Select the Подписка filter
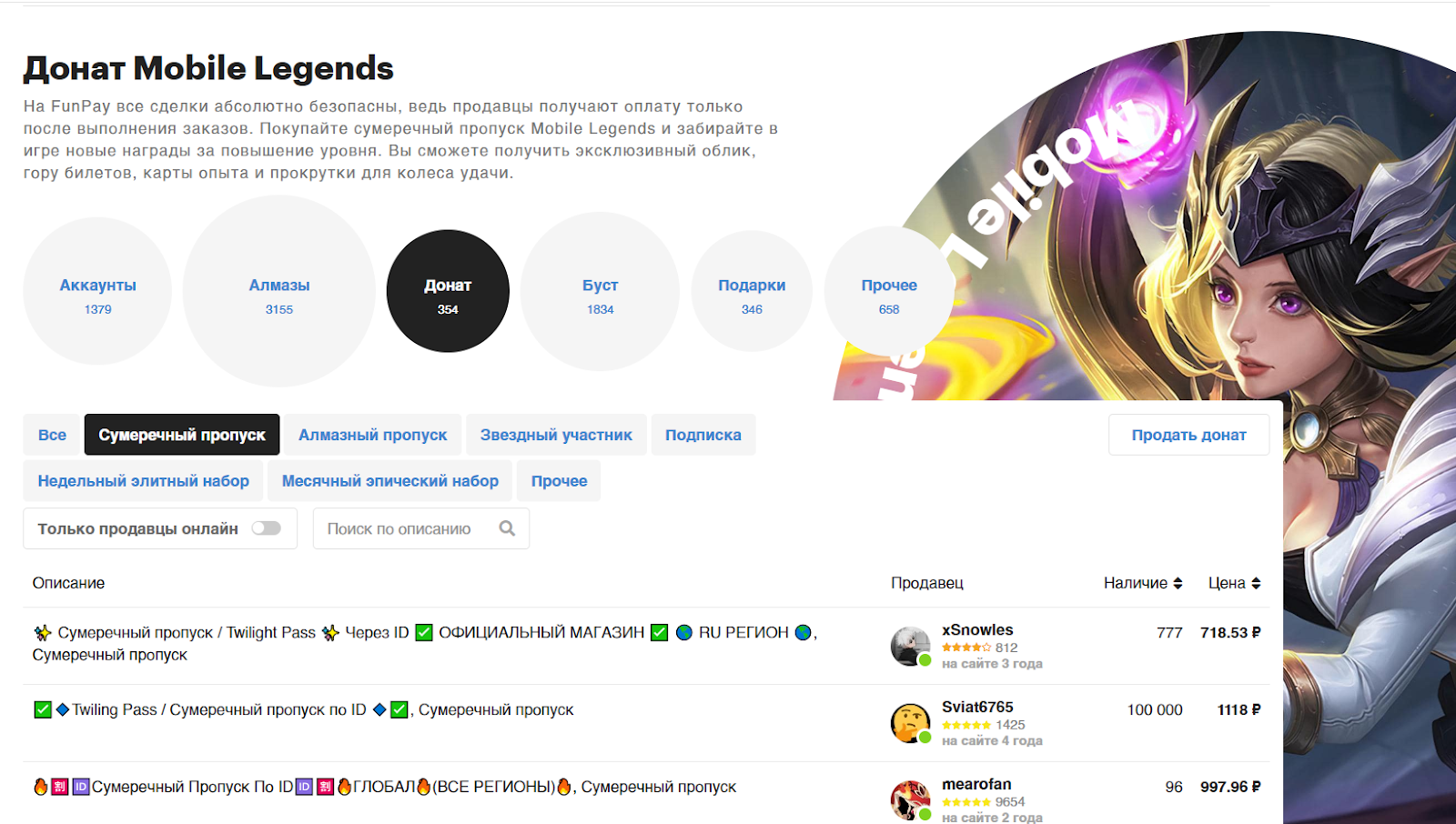The height and width of the screenshot is (824, 1456). click(703, 435)
